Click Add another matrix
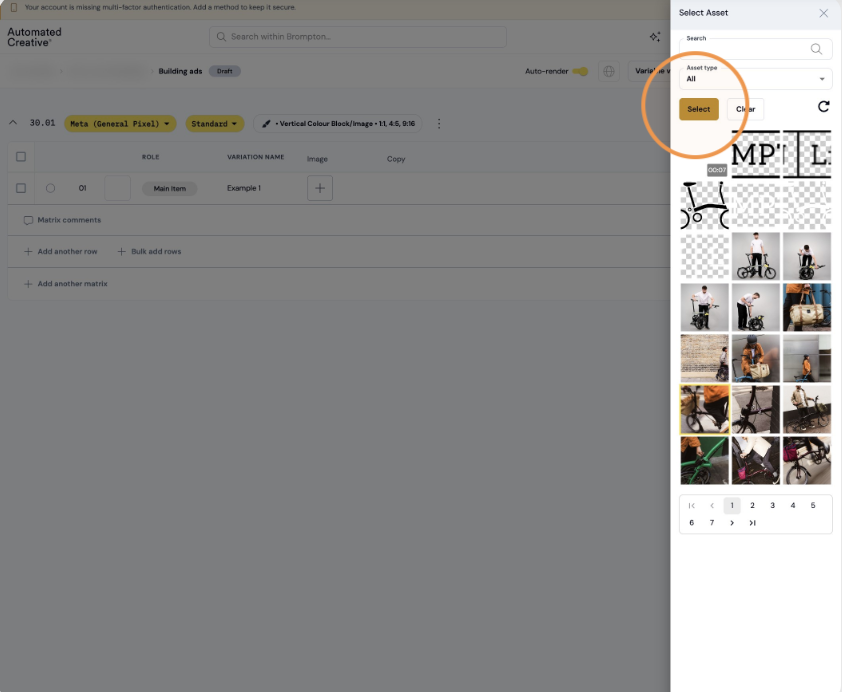The image size is (842, 692). (x=66, y=283)
